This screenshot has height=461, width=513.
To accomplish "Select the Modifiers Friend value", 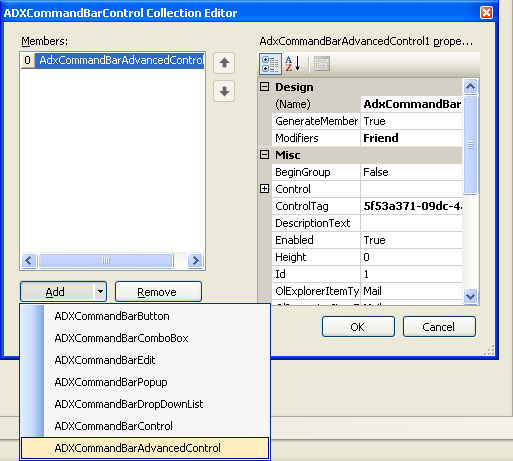I will pyautogui.click(x=412, y=138).
